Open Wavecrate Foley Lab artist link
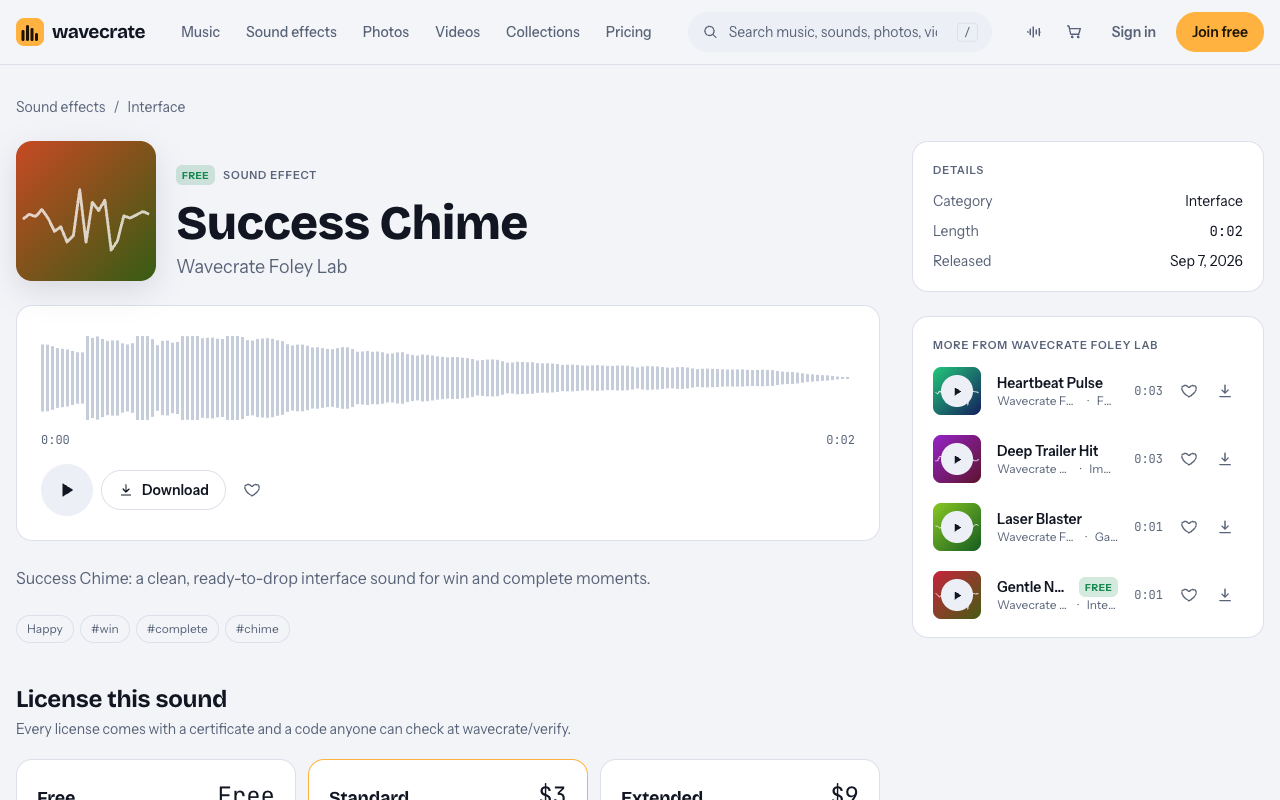Image resolution: width=1280 pixels, height=800 pixels. pyautogui.click(x=262, y=267)
